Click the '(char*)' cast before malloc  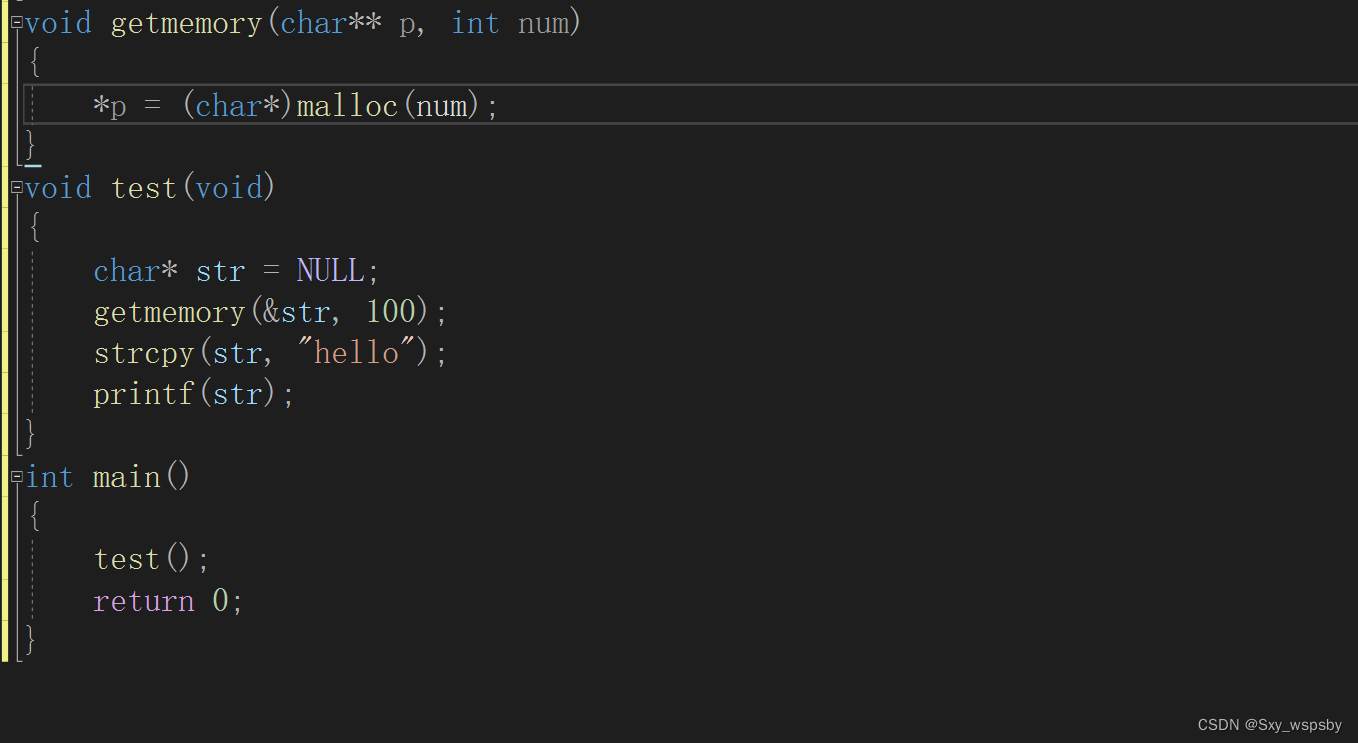pyautogui.click(x=238, y=106)
